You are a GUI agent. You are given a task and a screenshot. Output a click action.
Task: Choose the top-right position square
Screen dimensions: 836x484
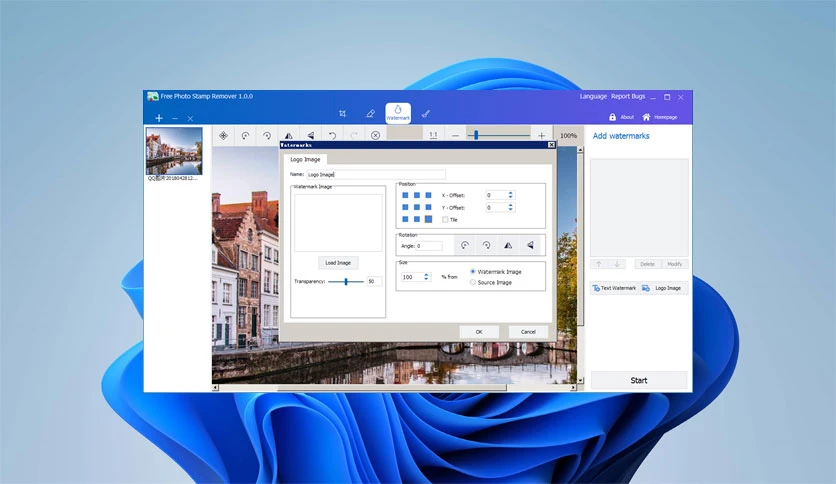429,195
